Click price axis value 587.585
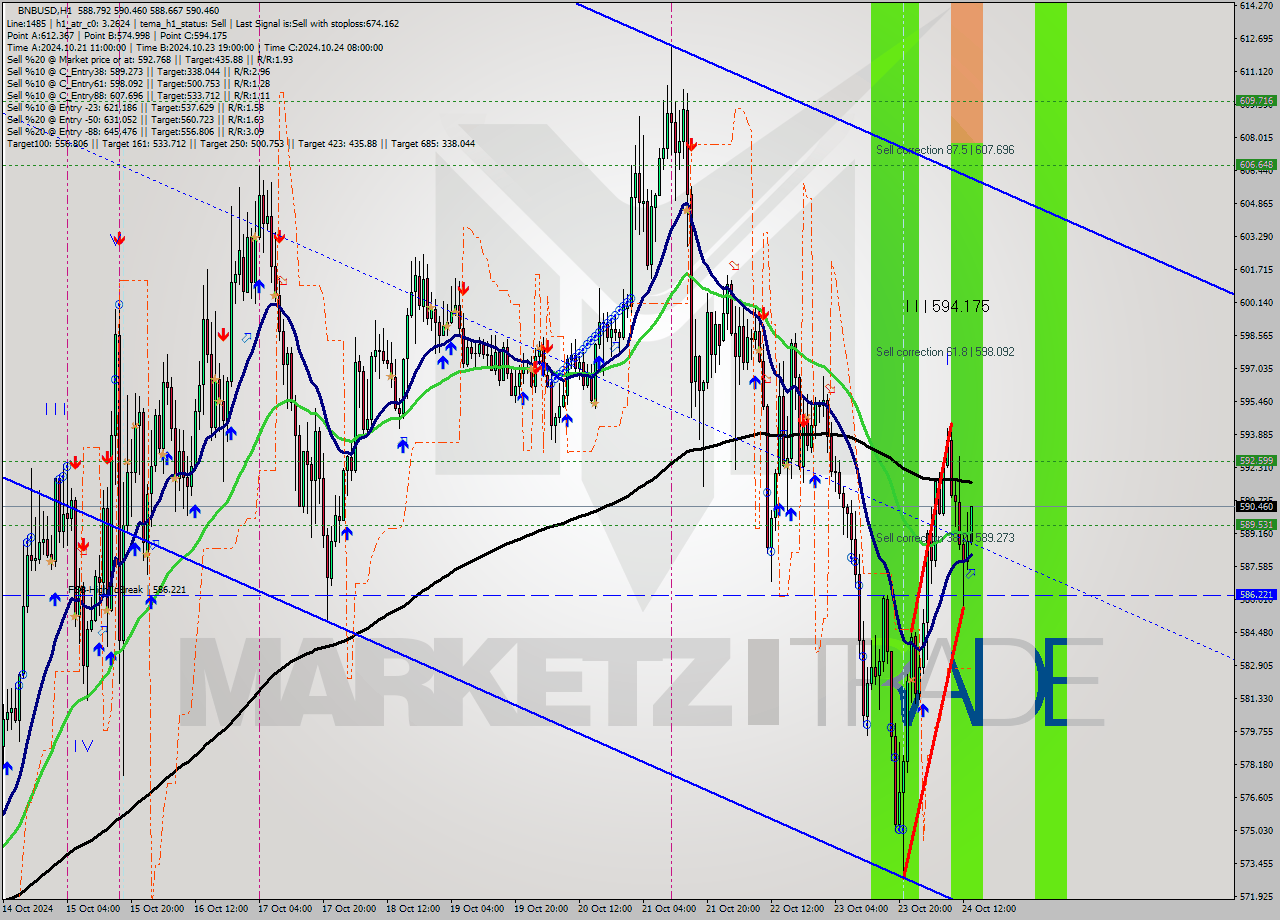Viewport: 1280px width, 920px height. (x=1256, y=566)
